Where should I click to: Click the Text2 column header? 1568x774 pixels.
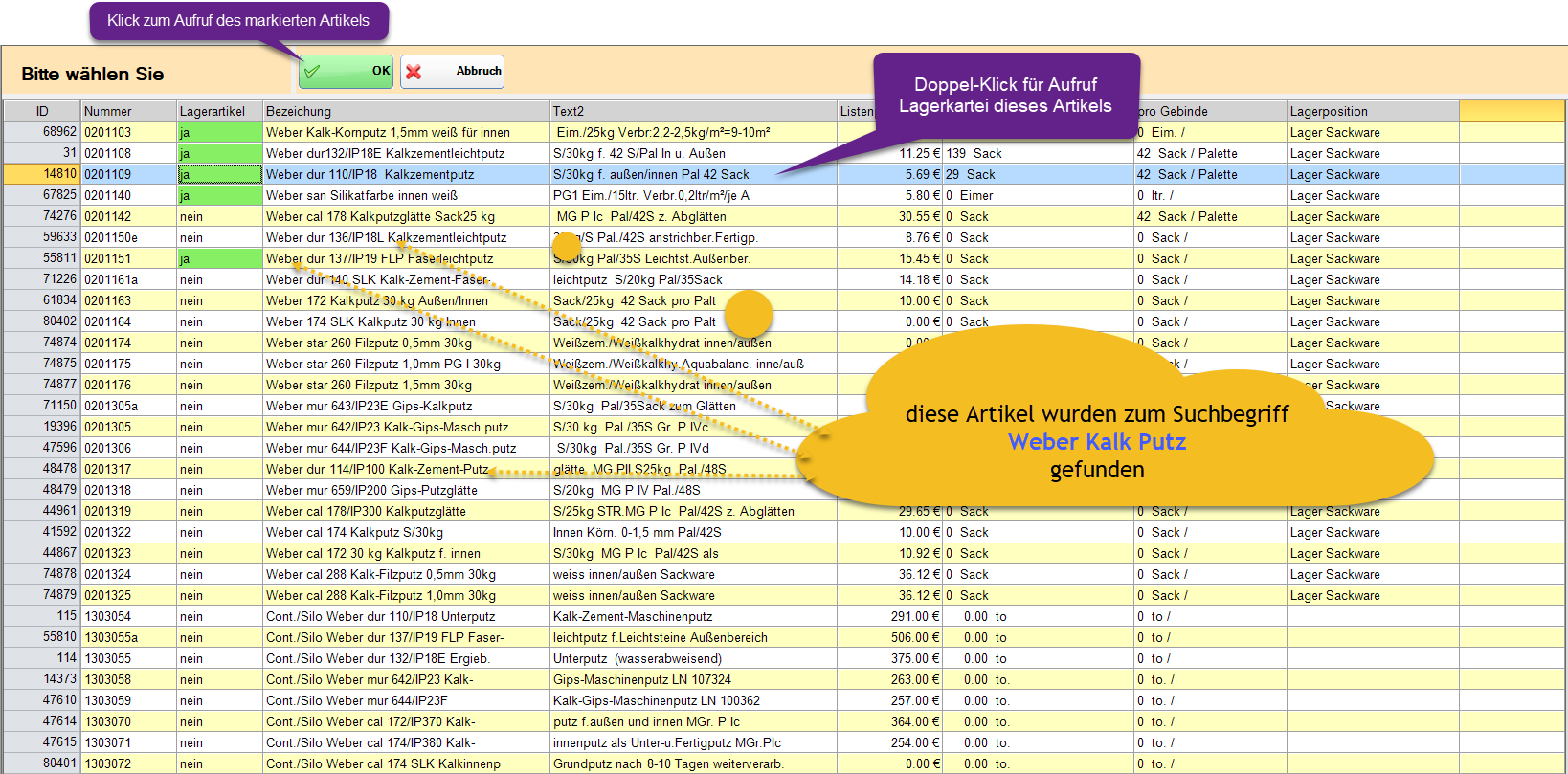694,111
